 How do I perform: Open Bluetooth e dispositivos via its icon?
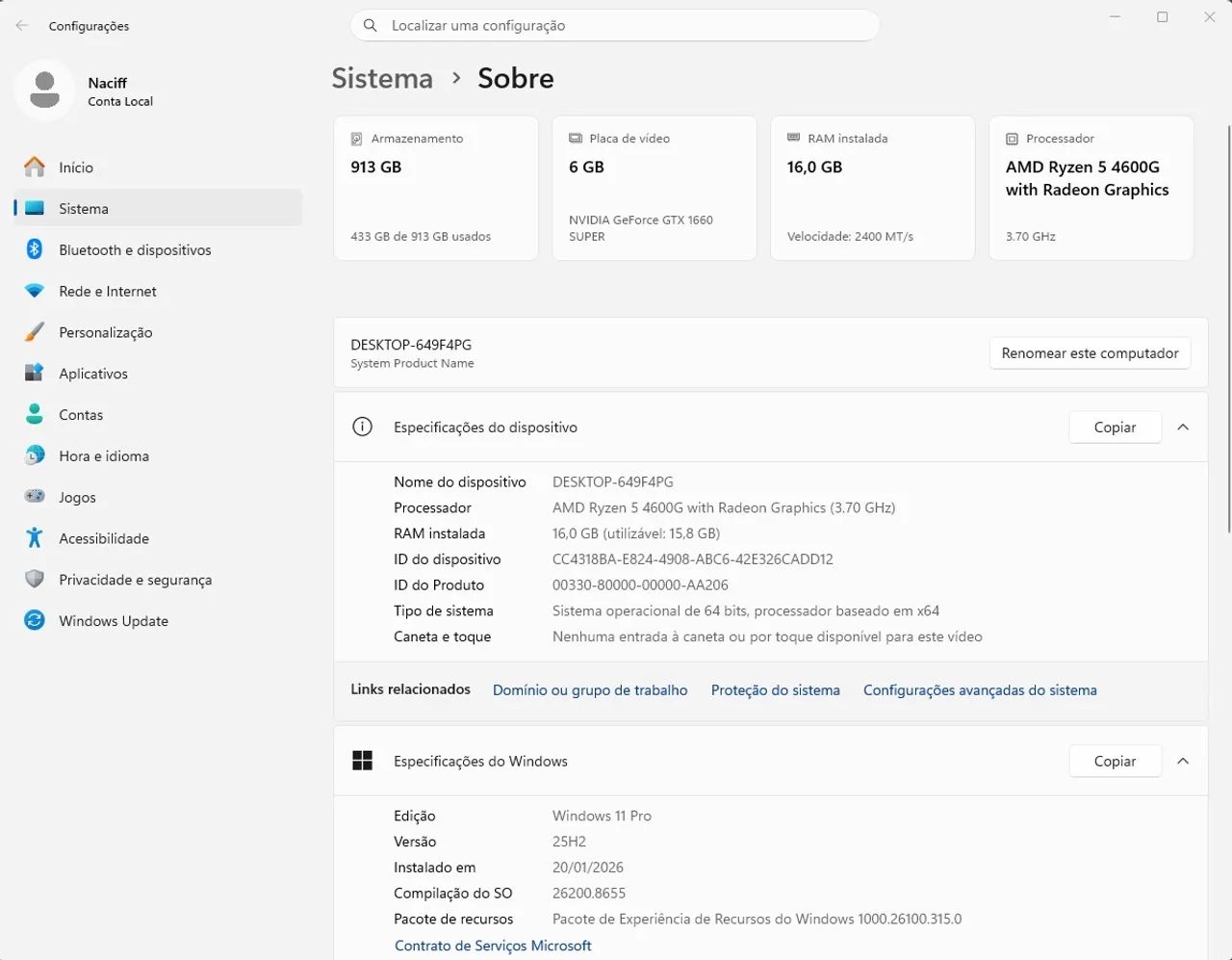(35, 249)
